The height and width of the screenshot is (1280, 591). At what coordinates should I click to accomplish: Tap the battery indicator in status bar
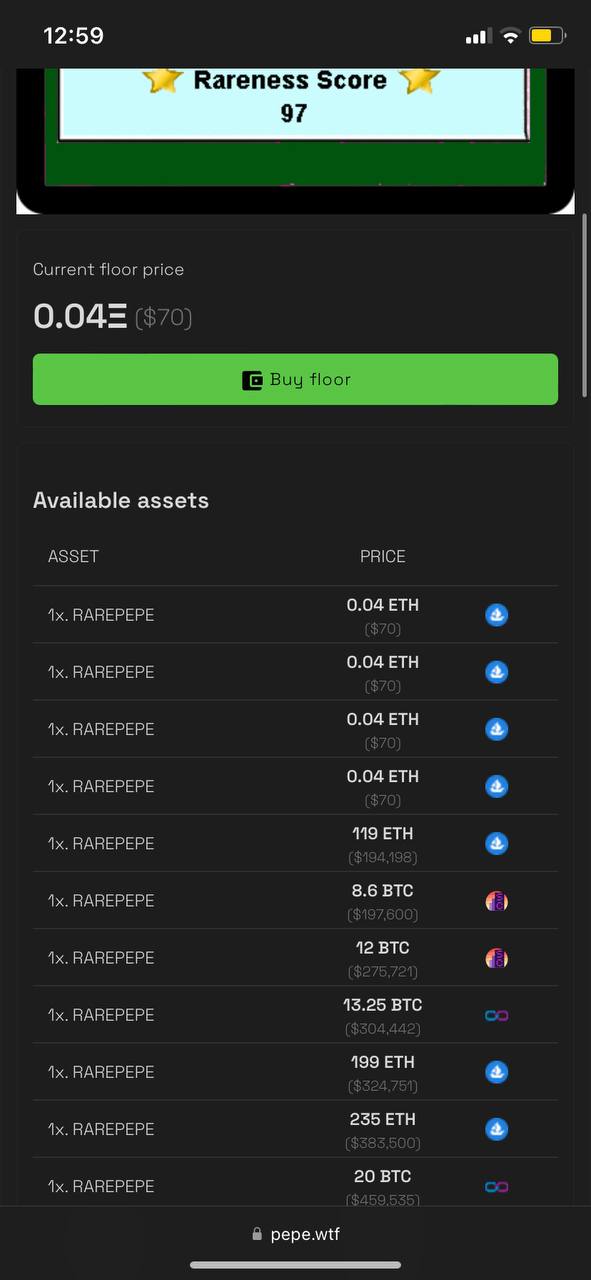click(548, 36)
